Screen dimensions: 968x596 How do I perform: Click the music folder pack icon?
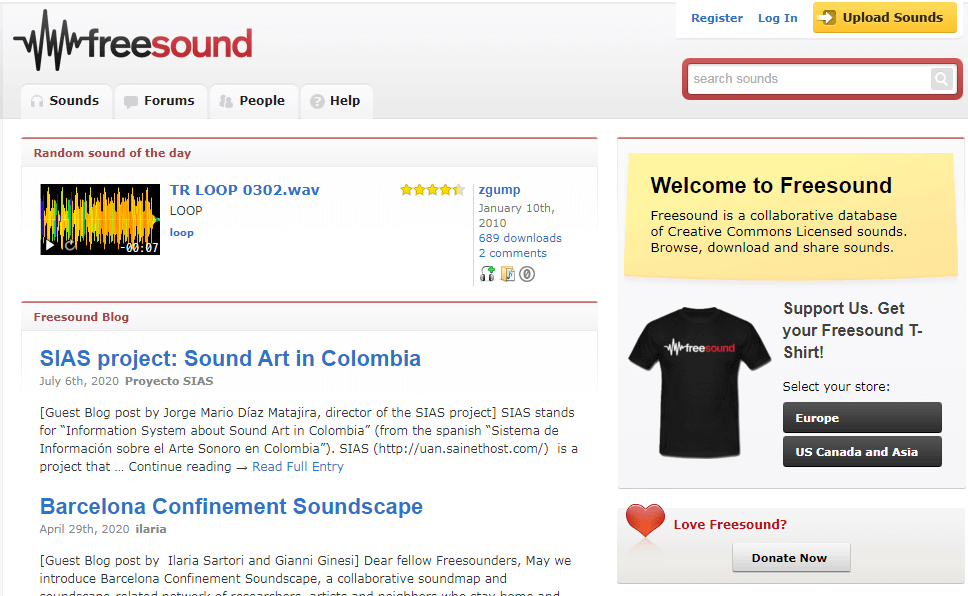(507, 274)
